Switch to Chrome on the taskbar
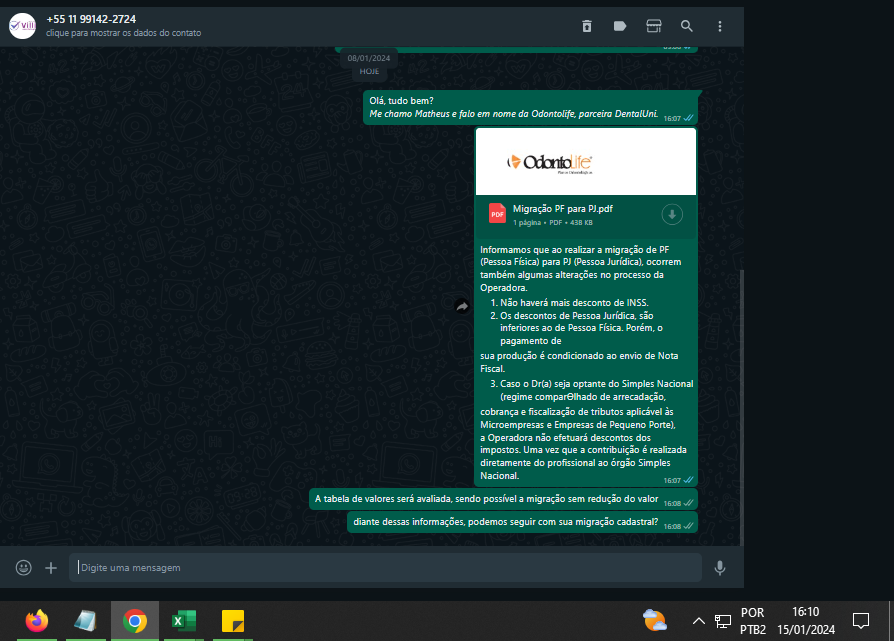894x641 pixels. pyautogui.click(x=135, y=620)
